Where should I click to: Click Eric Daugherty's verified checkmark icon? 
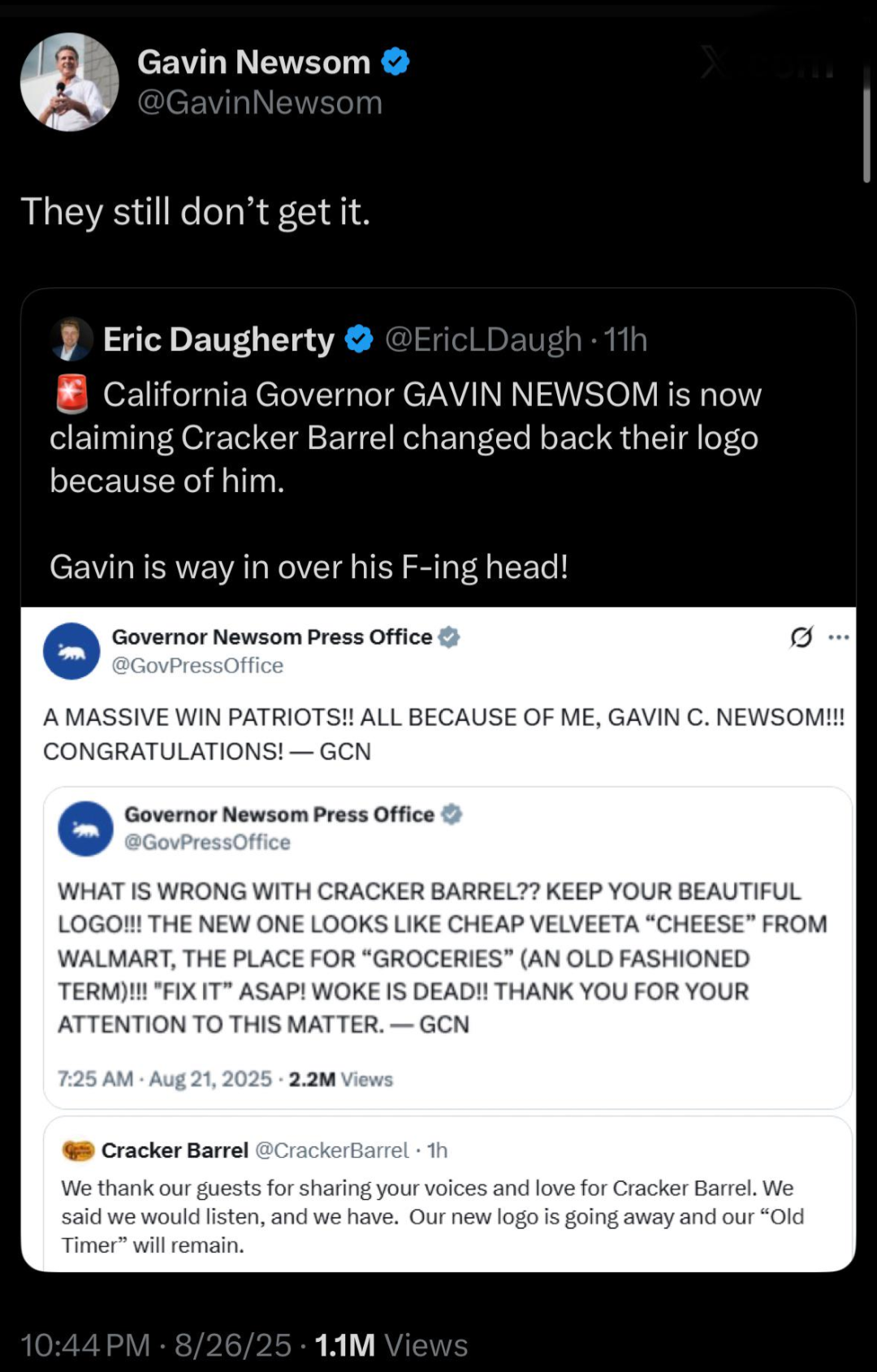359,339
